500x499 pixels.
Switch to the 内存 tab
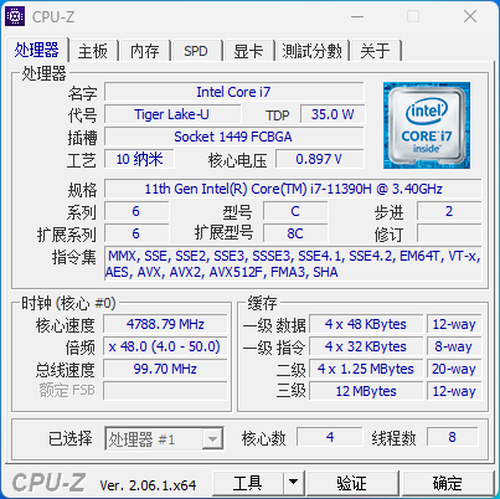(145, 51)
